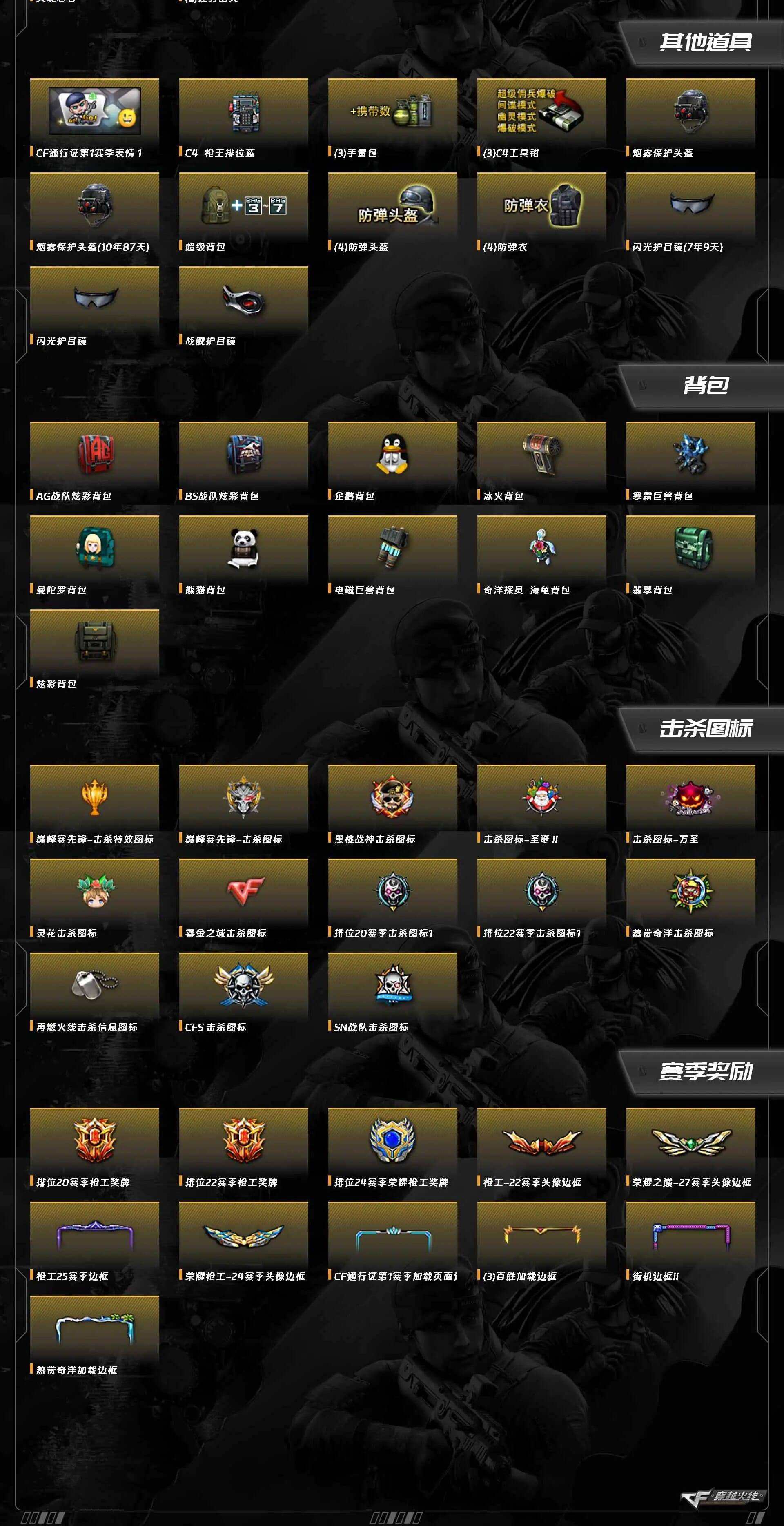Image resolution: width=784 pixels, height=1526 pixels.
Task: Select the 企鹅背包 penguin backpack icon
Action: 392,454
